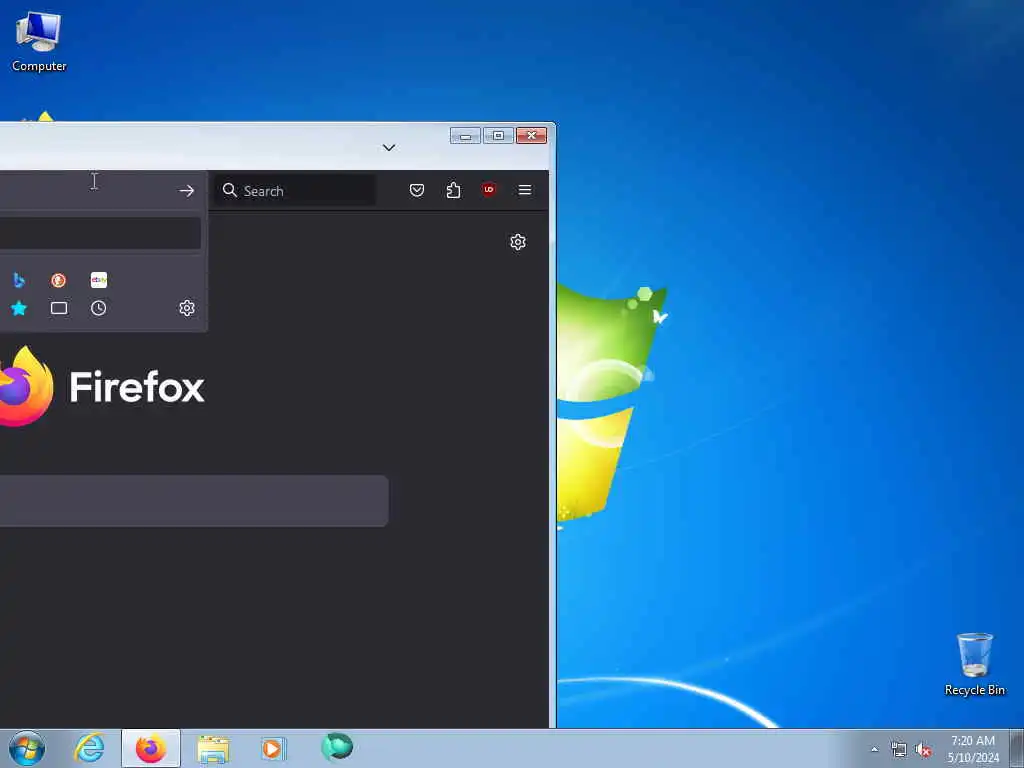Select the highlighted suggestion row in address dropdown
This screenshot has height=768, width=1024.
[100, 233]
